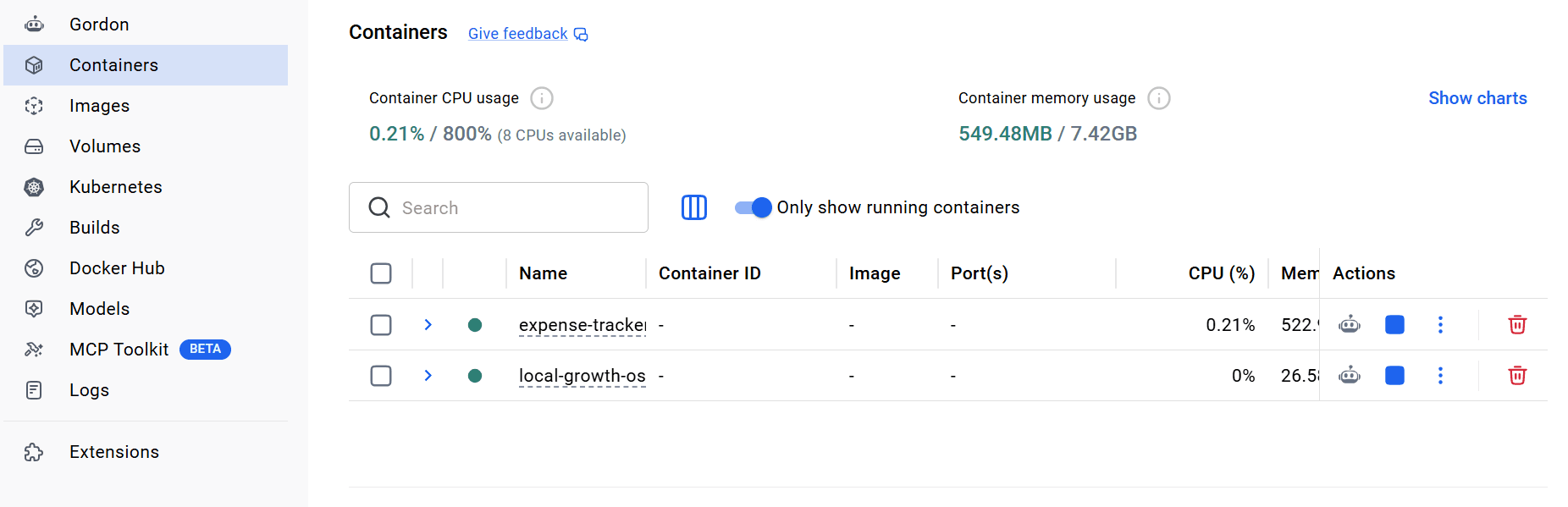Click expense-tracker running status dot
Viewport: 1568px width, 507px height.
pyautogui.click(x=475, y=325)
